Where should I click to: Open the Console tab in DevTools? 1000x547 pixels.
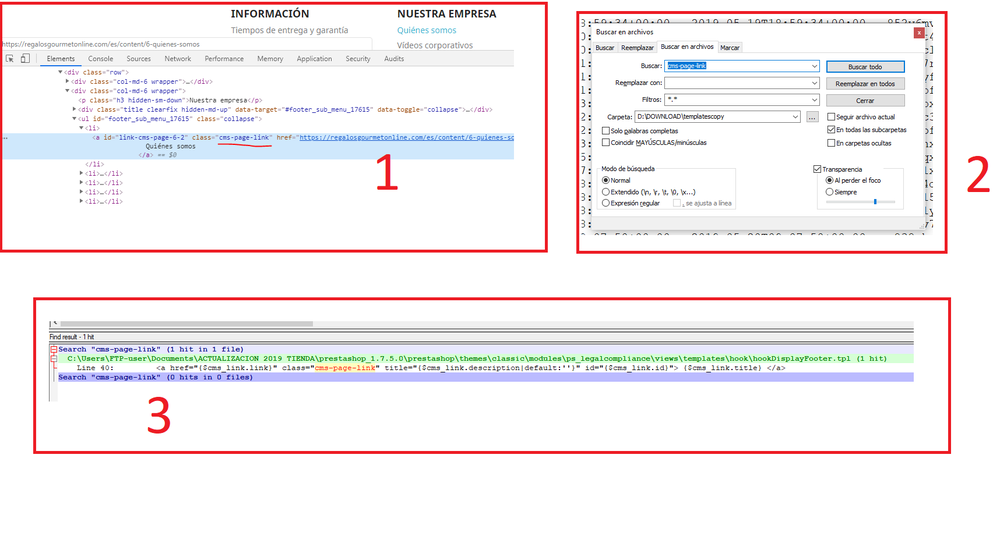coord(100,59)
